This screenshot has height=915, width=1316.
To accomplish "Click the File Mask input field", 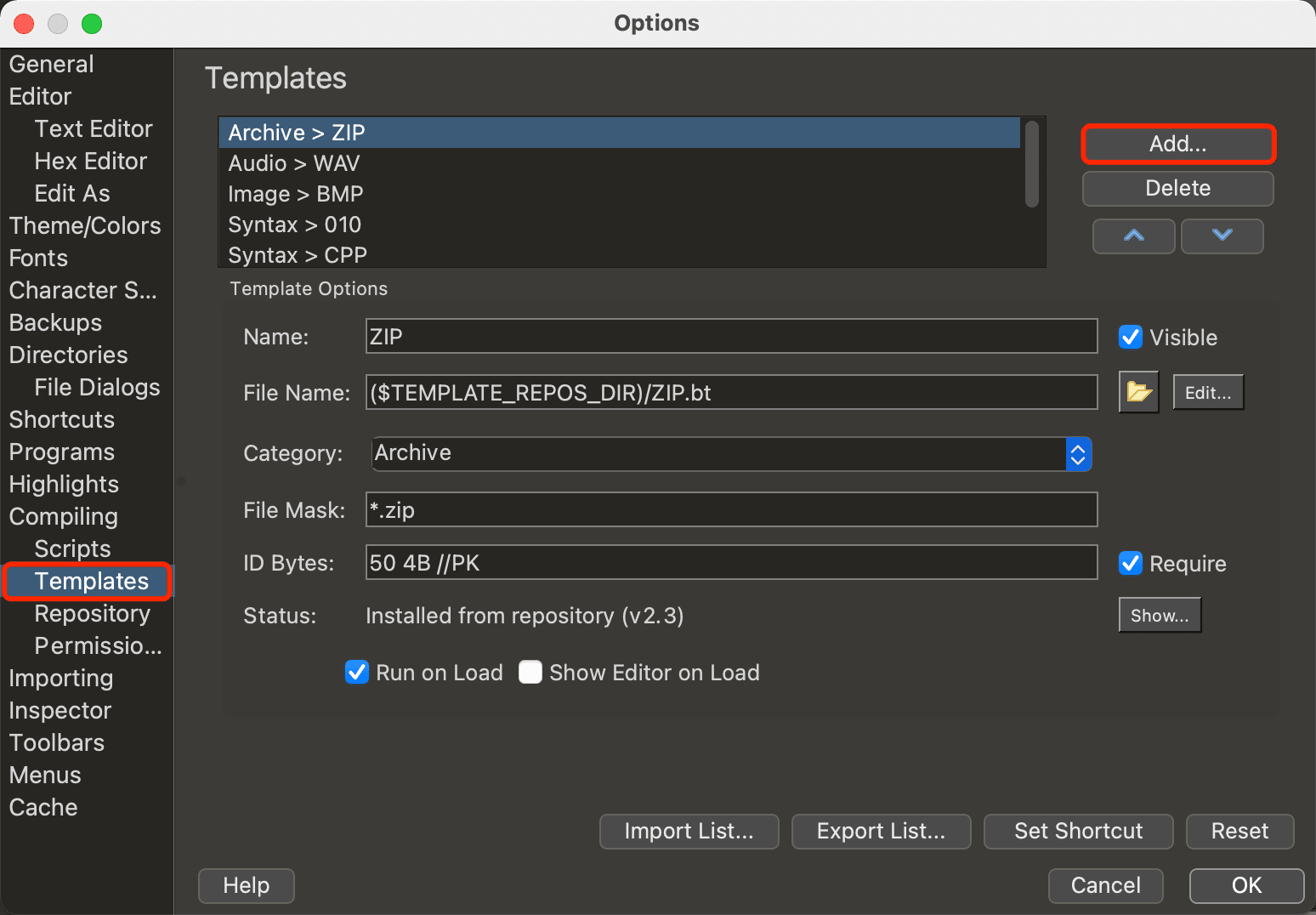I will coord(731,509).
